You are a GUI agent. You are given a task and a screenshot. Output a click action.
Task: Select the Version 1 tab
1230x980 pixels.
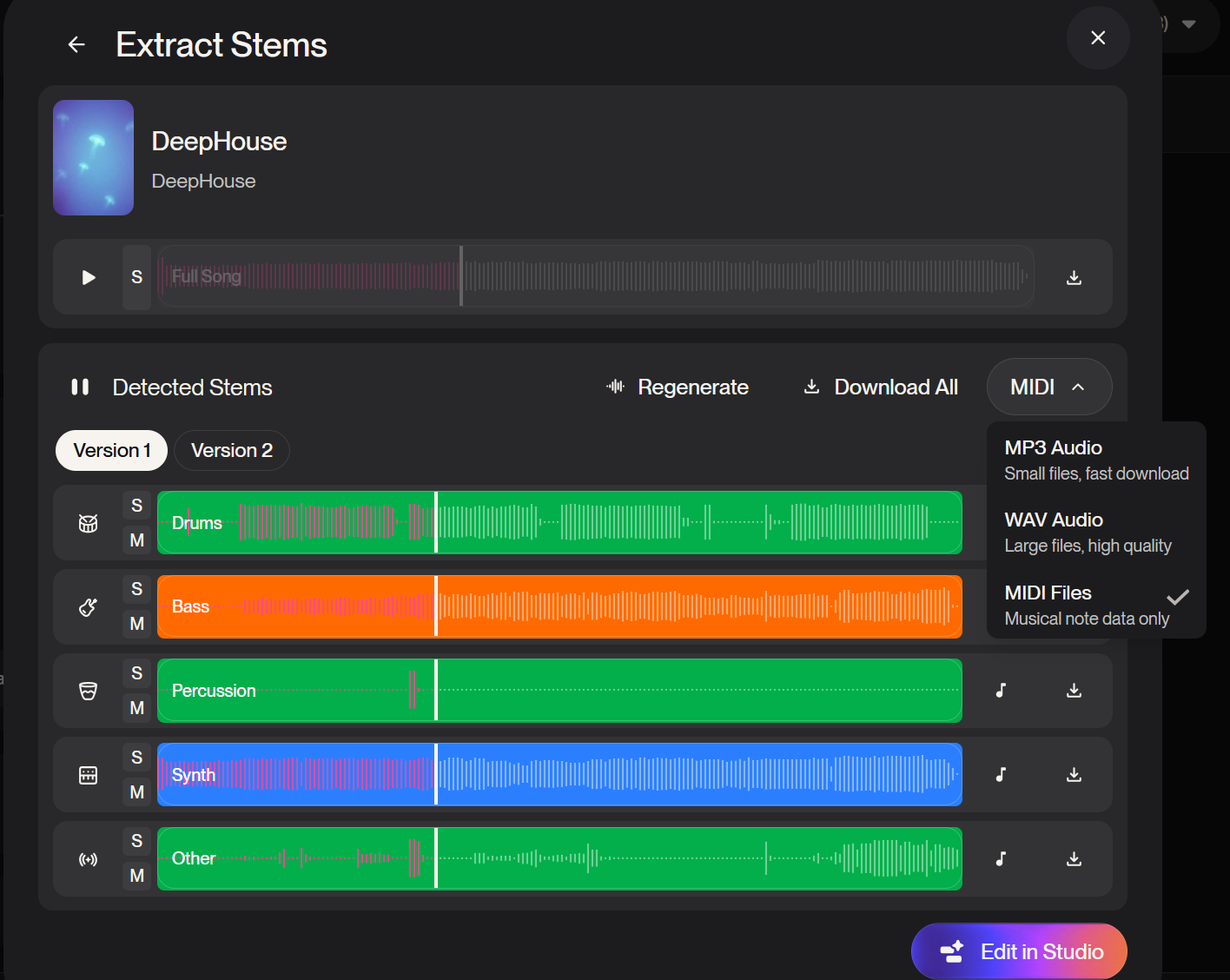111,450
